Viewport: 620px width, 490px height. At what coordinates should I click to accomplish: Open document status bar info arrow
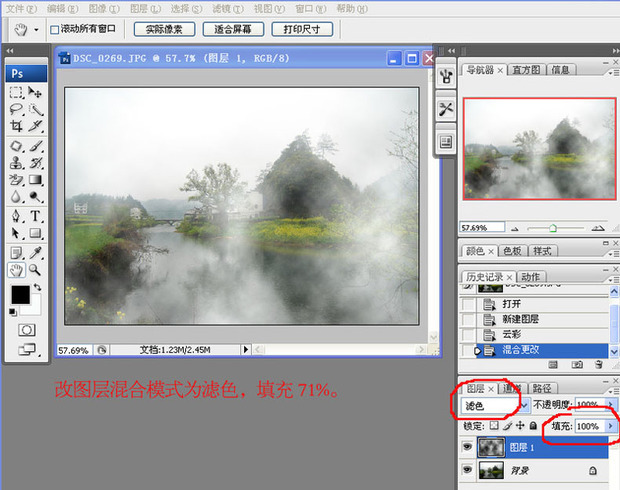[246, 350]
